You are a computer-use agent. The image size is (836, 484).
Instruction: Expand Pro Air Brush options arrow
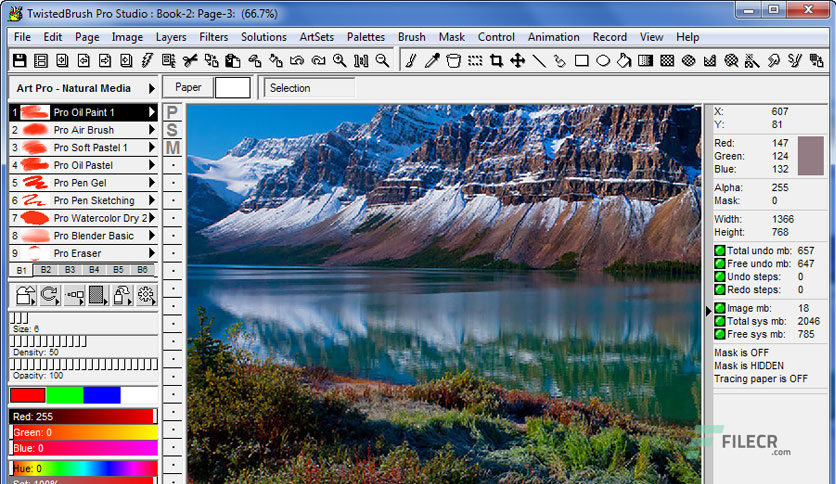pos(152,130)
